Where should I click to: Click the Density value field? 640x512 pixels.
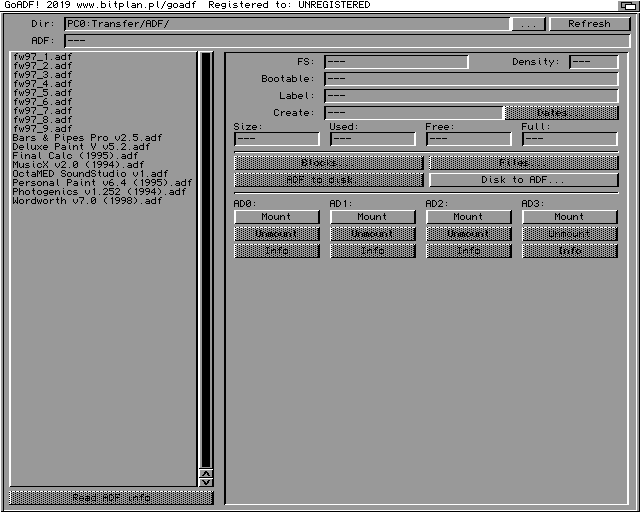click(594, 62)
